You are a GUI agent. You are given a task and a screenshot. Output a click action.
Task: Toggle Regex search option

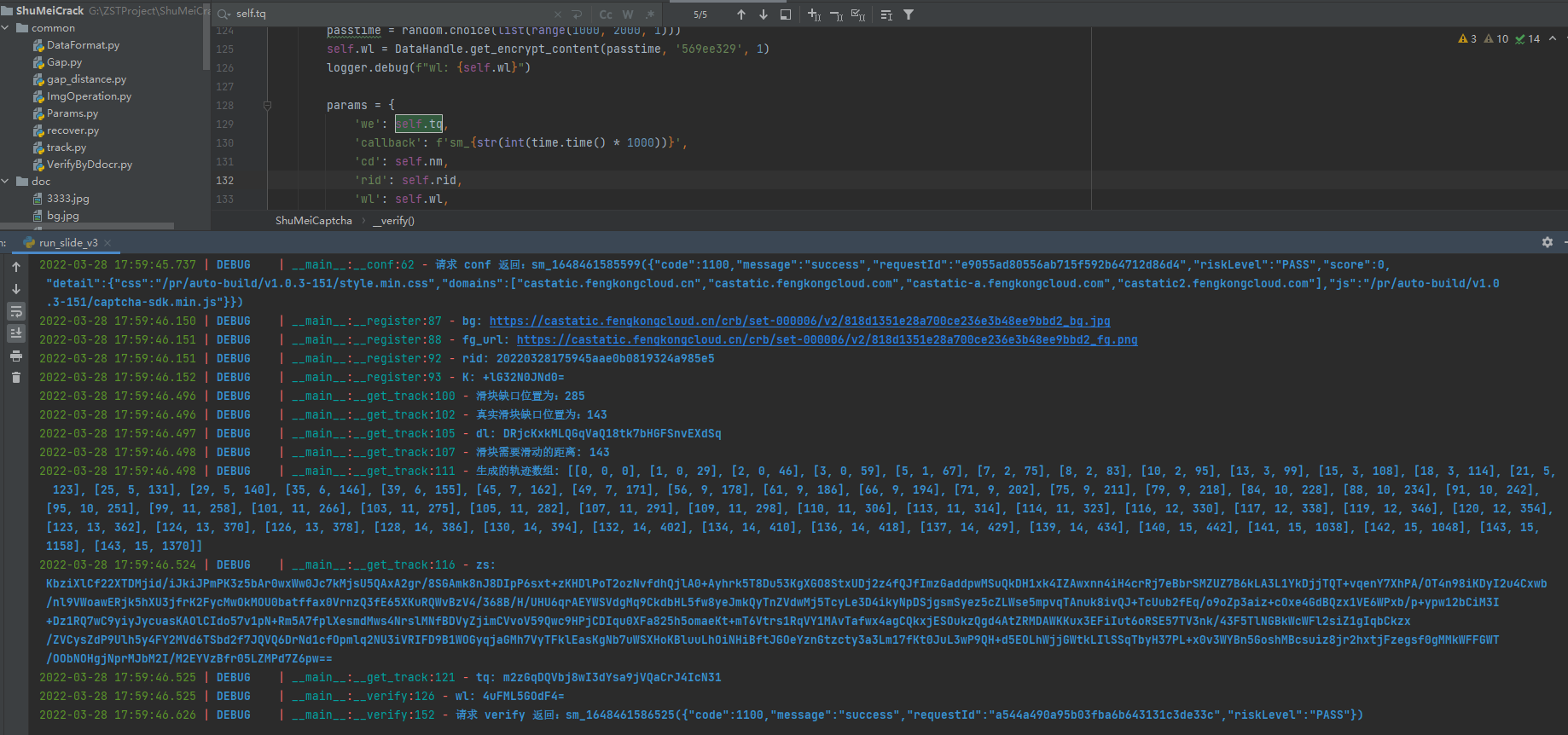point(650,14)
